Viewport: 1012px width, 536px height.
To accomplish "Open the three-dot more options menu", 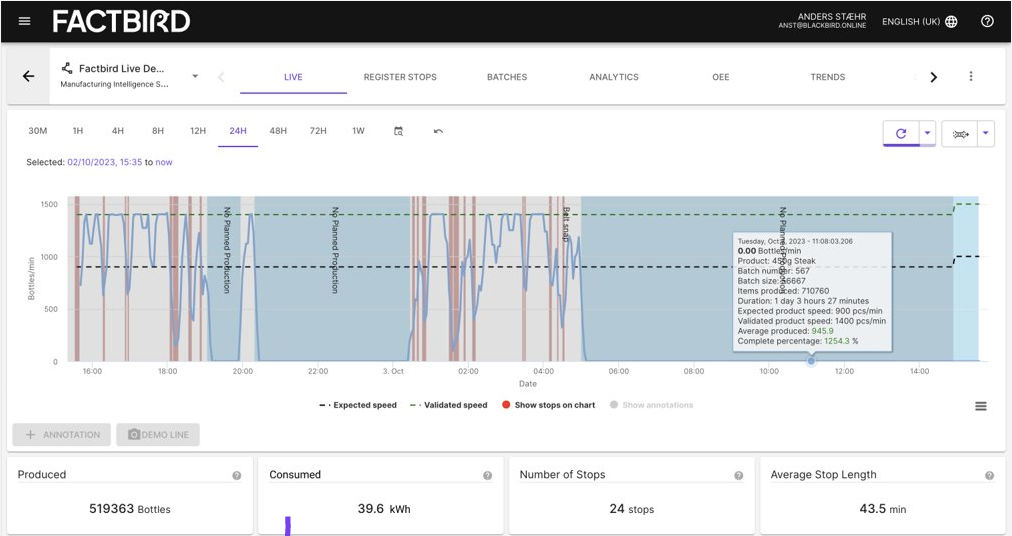I will [x=971, y=76].
